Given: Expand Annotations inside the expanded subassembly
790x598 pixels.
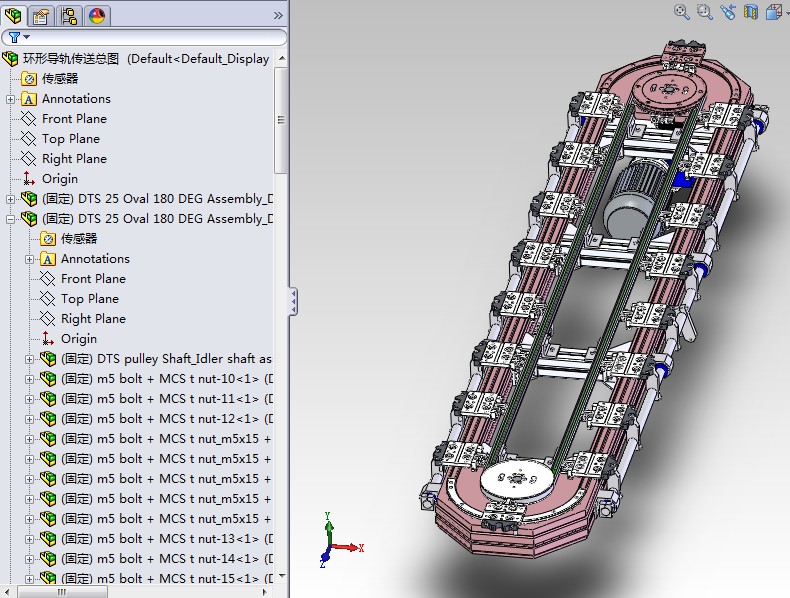Looking at the screenshot, I should 29,259.
